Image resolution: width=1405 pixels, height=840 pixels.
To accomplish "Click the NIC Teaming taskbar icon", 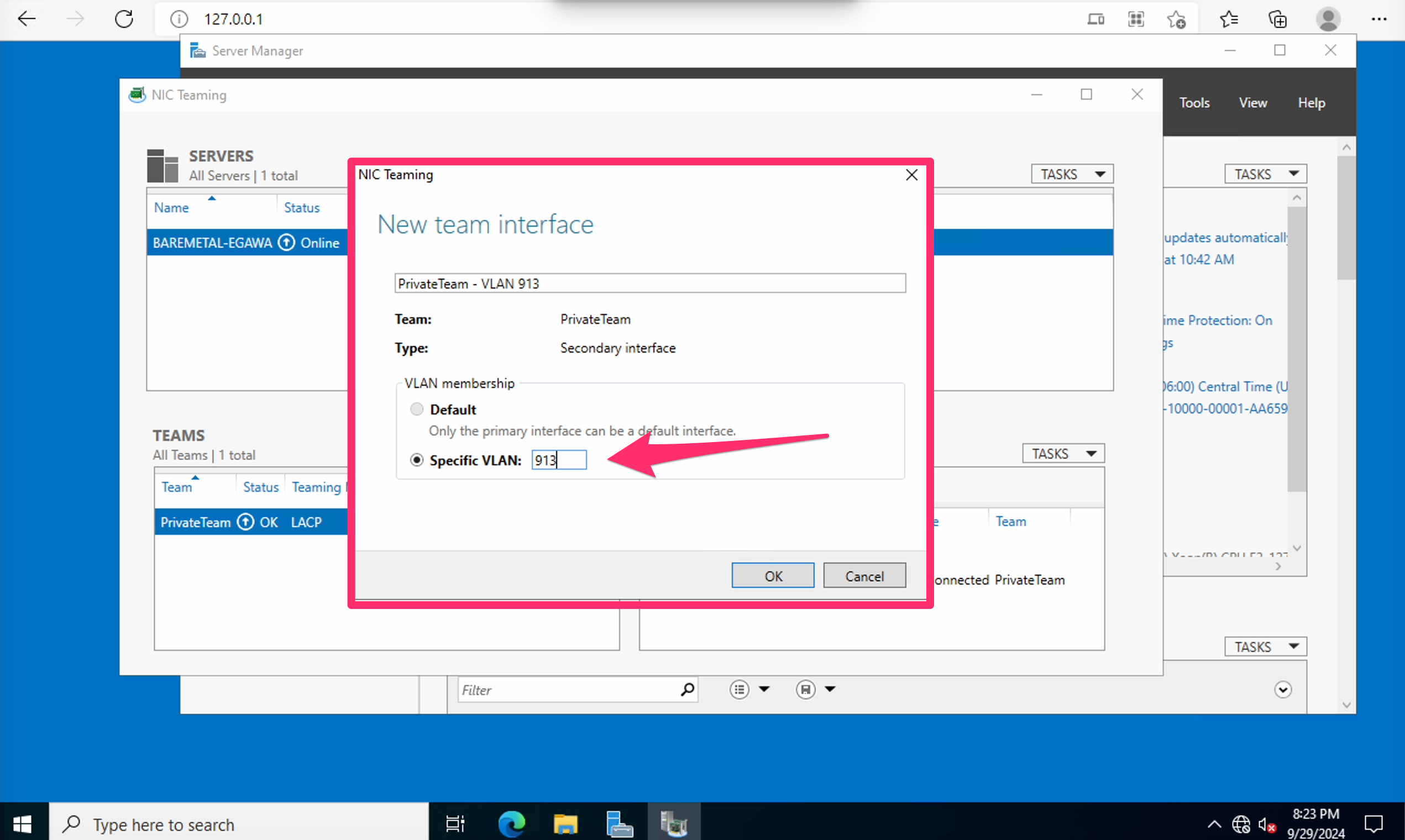I will point(674,823).
